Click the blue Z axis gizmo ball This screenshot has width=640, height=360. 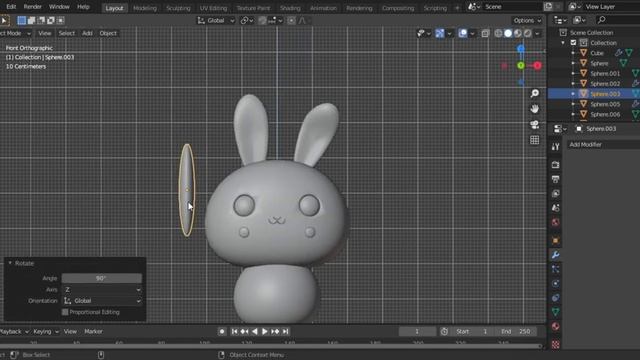pyautogui.click(x=521, y=49)
